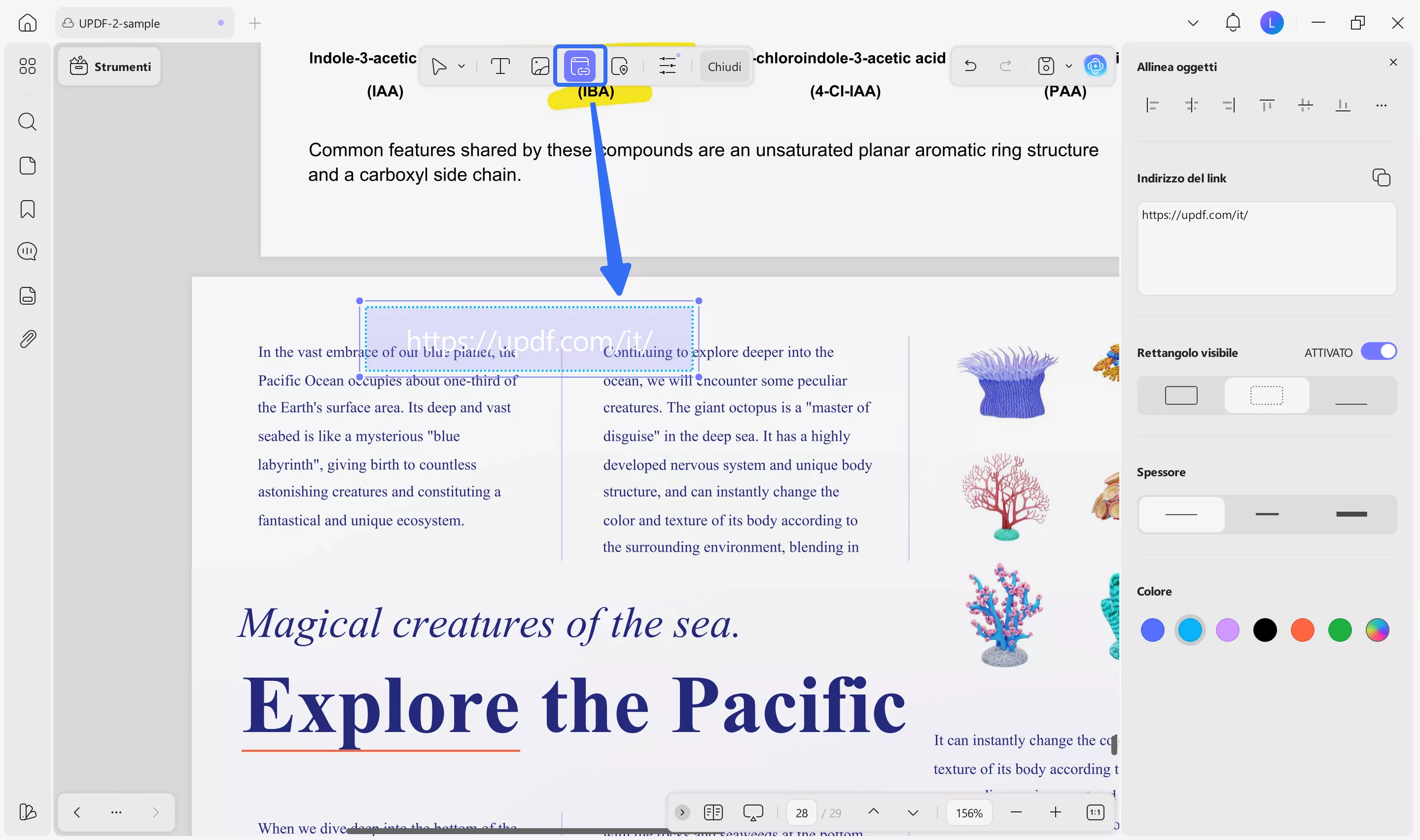Click the link address input field
1420x840 pixels.
pos(1266,248)
